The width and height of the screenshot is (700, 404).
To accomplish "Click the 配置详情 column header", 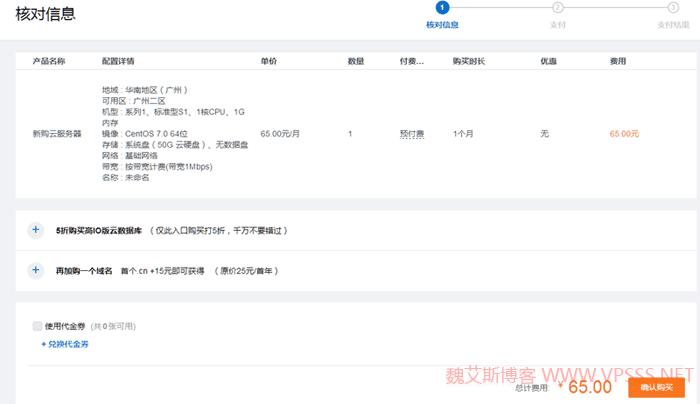I will (x=118, y=61).
